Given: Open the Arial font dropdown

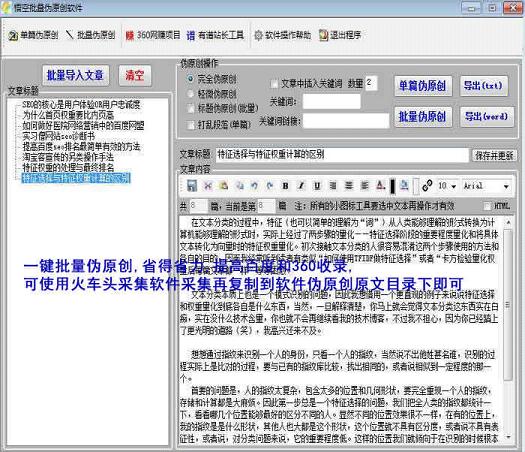Looking at the screenshot, I should click(486, 186).
